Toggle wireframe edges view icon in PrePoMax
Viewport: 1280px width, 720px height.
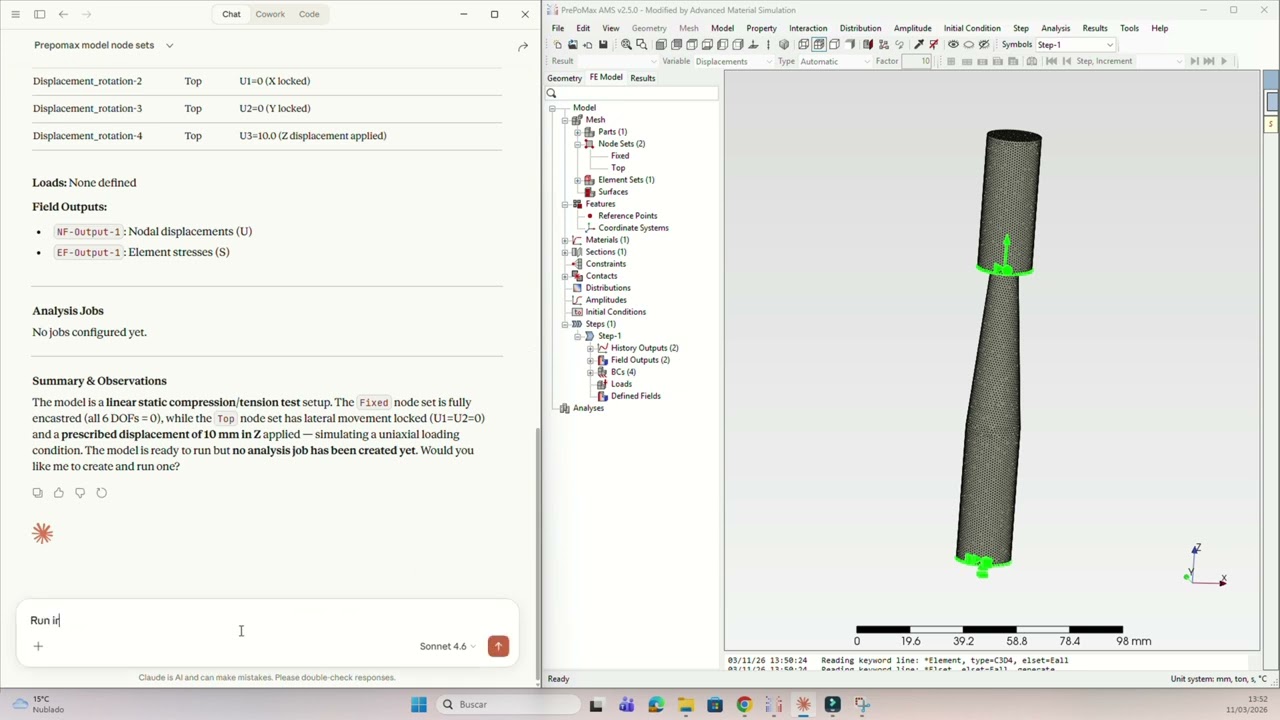[x=803, y=45]
